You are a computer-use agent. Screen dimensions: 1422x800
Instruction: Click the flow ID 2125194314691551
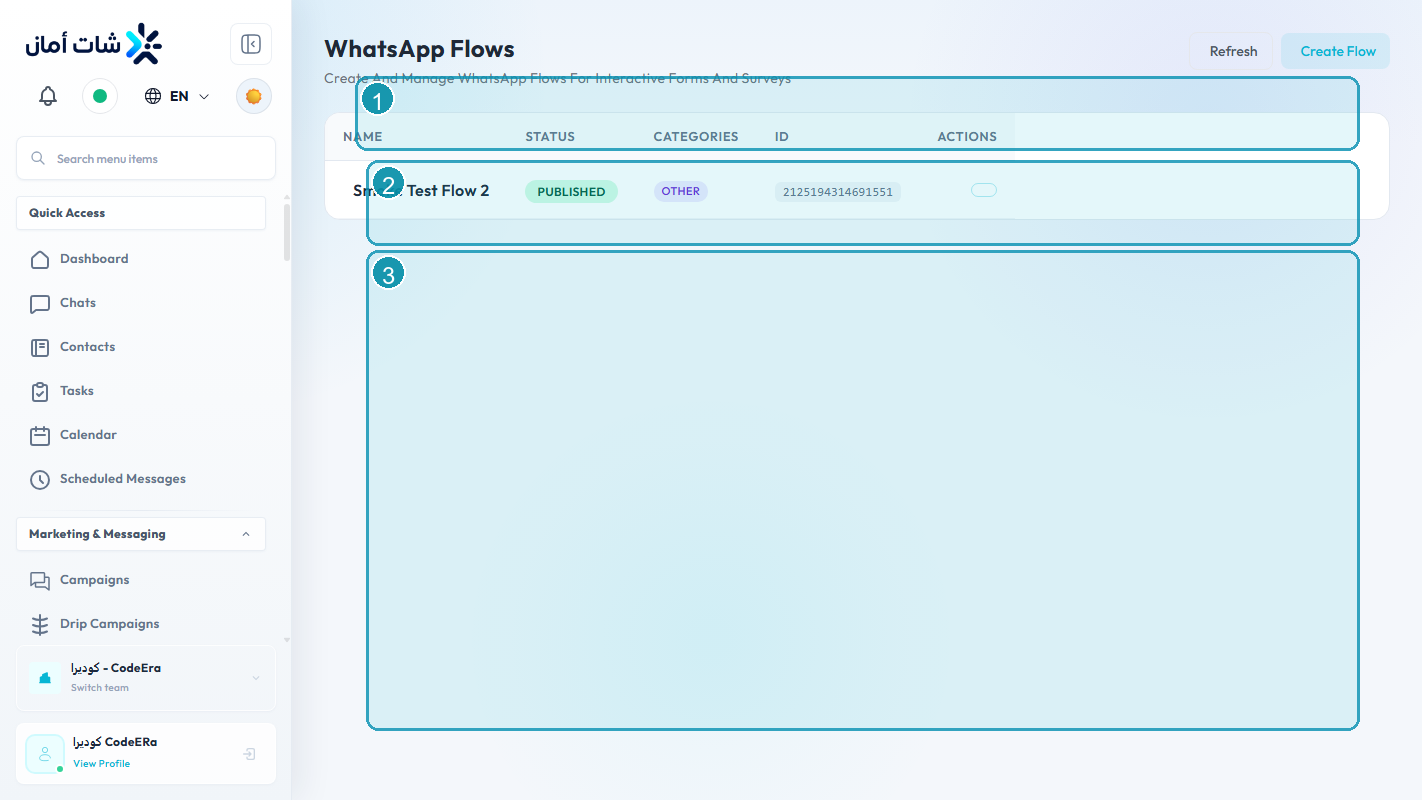click(x=838, y=192)
